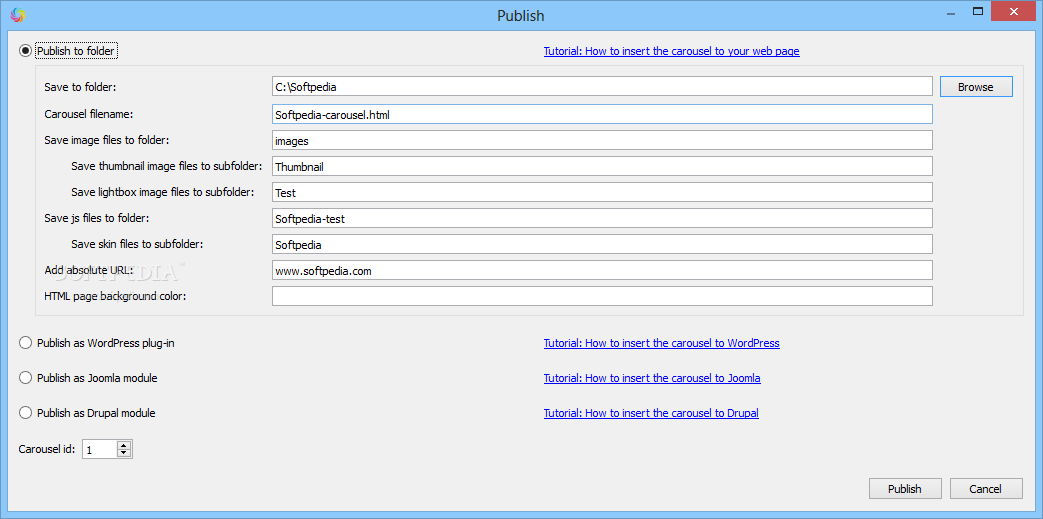Image resolution: width=1043 pixels, height=519 pixels.
Task: Focus the thumbnail subfolder field
Action: 602,166
